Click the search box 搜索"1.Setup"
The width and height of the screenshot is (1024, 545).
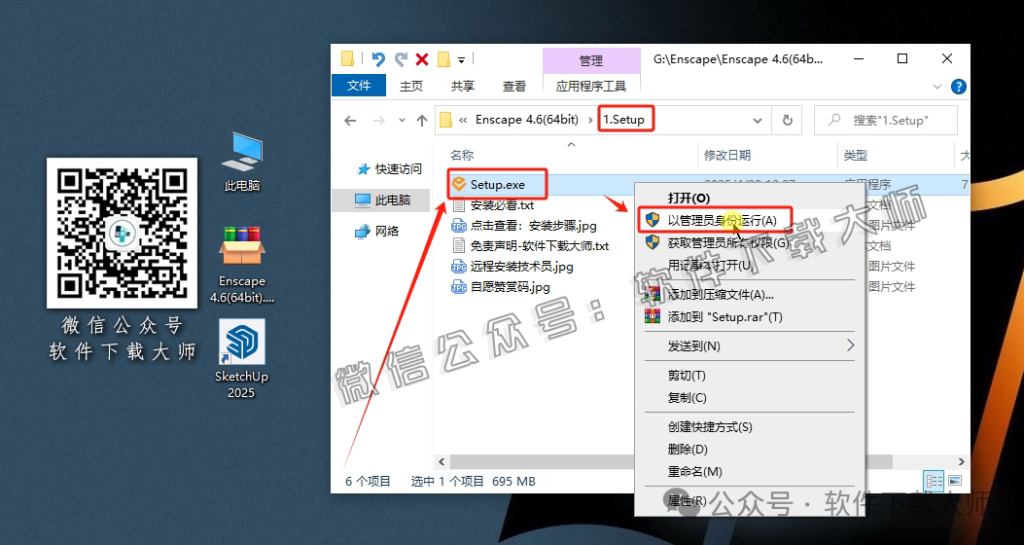click(x=886, y=121)
